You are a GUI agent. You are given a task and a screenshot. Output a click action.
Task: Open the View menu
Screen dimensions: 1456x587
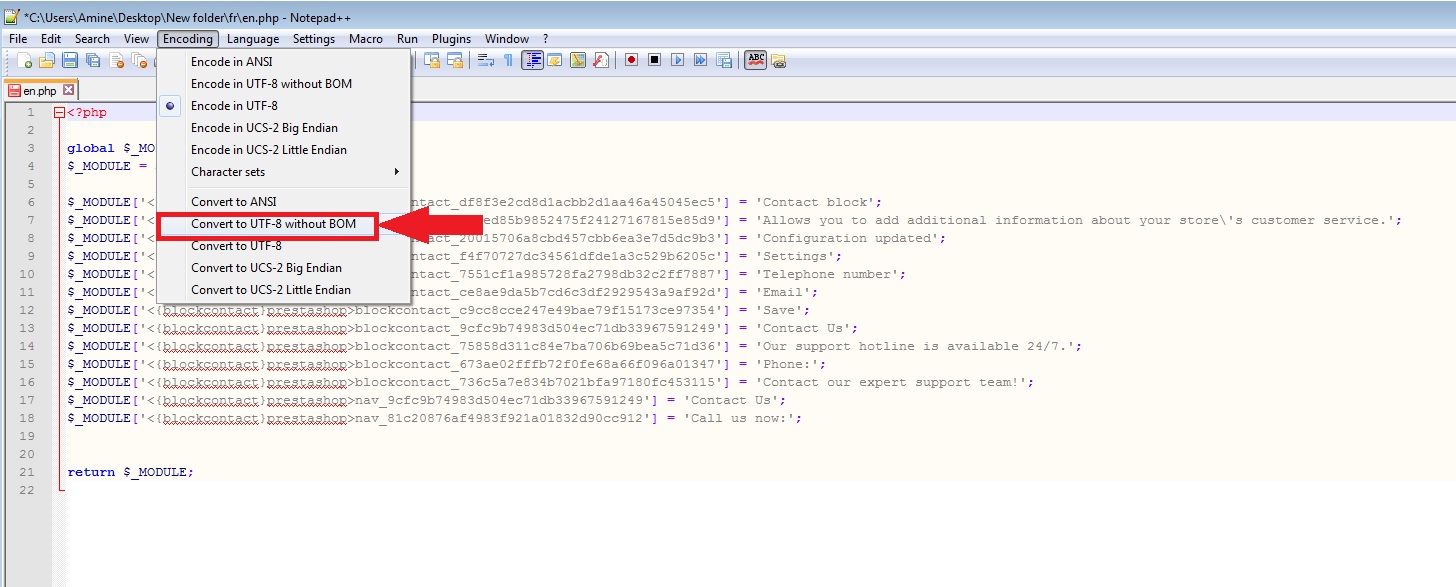click(136, 39)
